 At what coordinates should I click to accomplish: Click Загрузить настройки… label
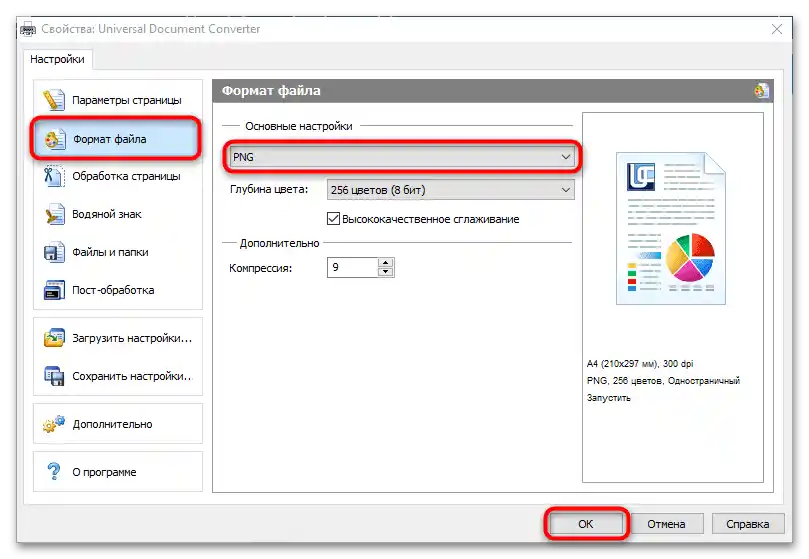[x=132, y=339]
